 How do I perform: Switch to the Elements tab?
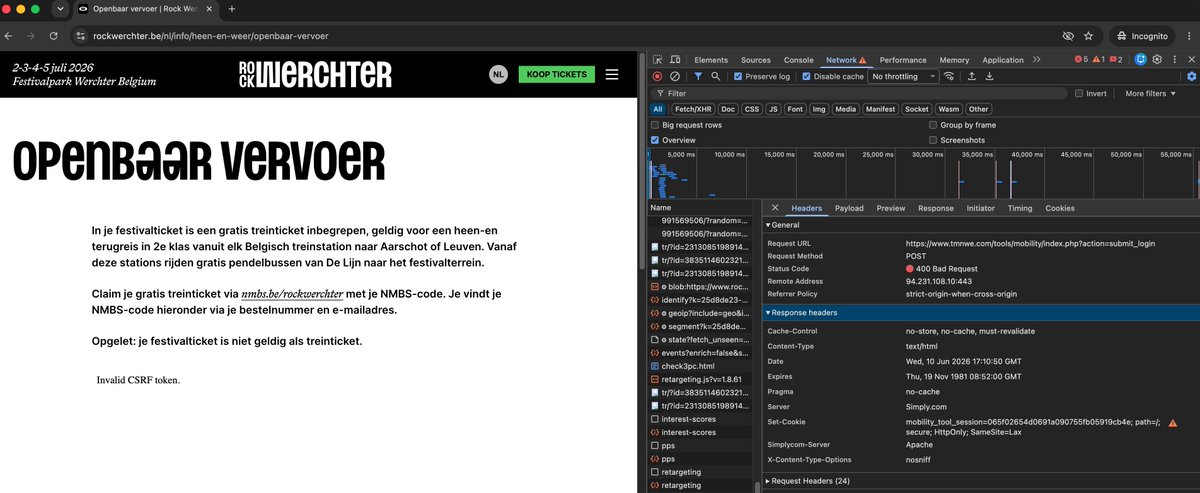(711, 60)
